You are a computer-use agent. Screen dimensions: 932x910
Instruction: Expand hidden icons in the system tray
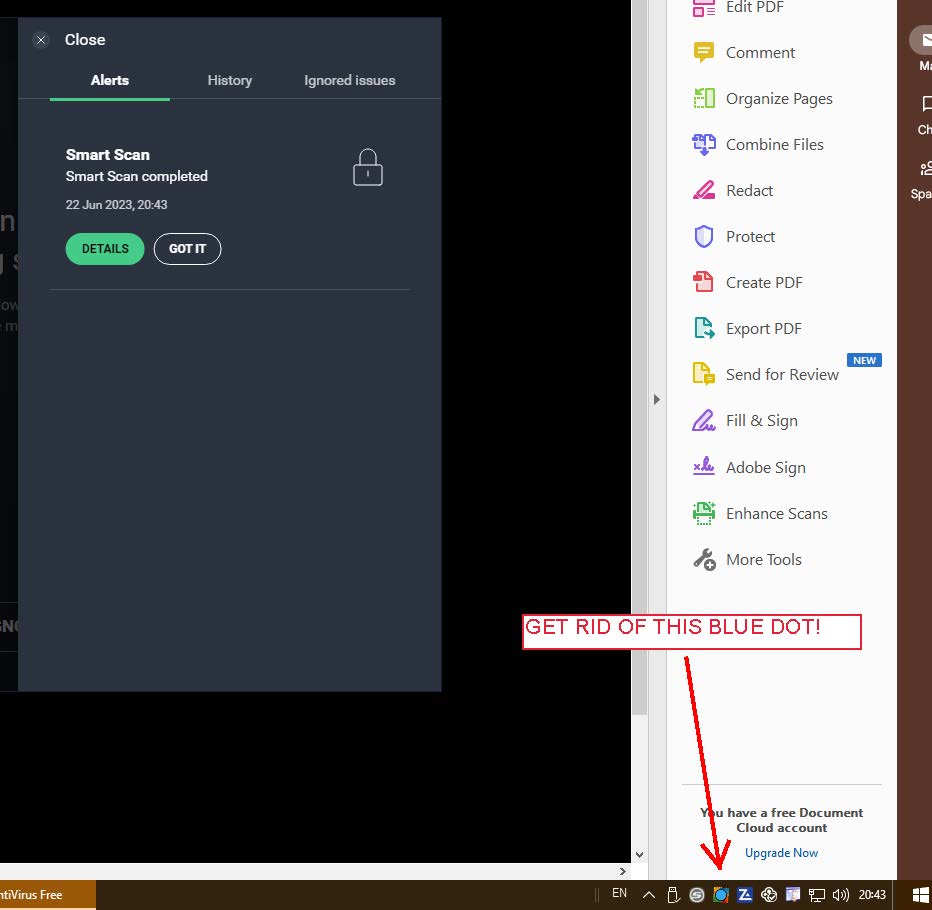point(648,894)
